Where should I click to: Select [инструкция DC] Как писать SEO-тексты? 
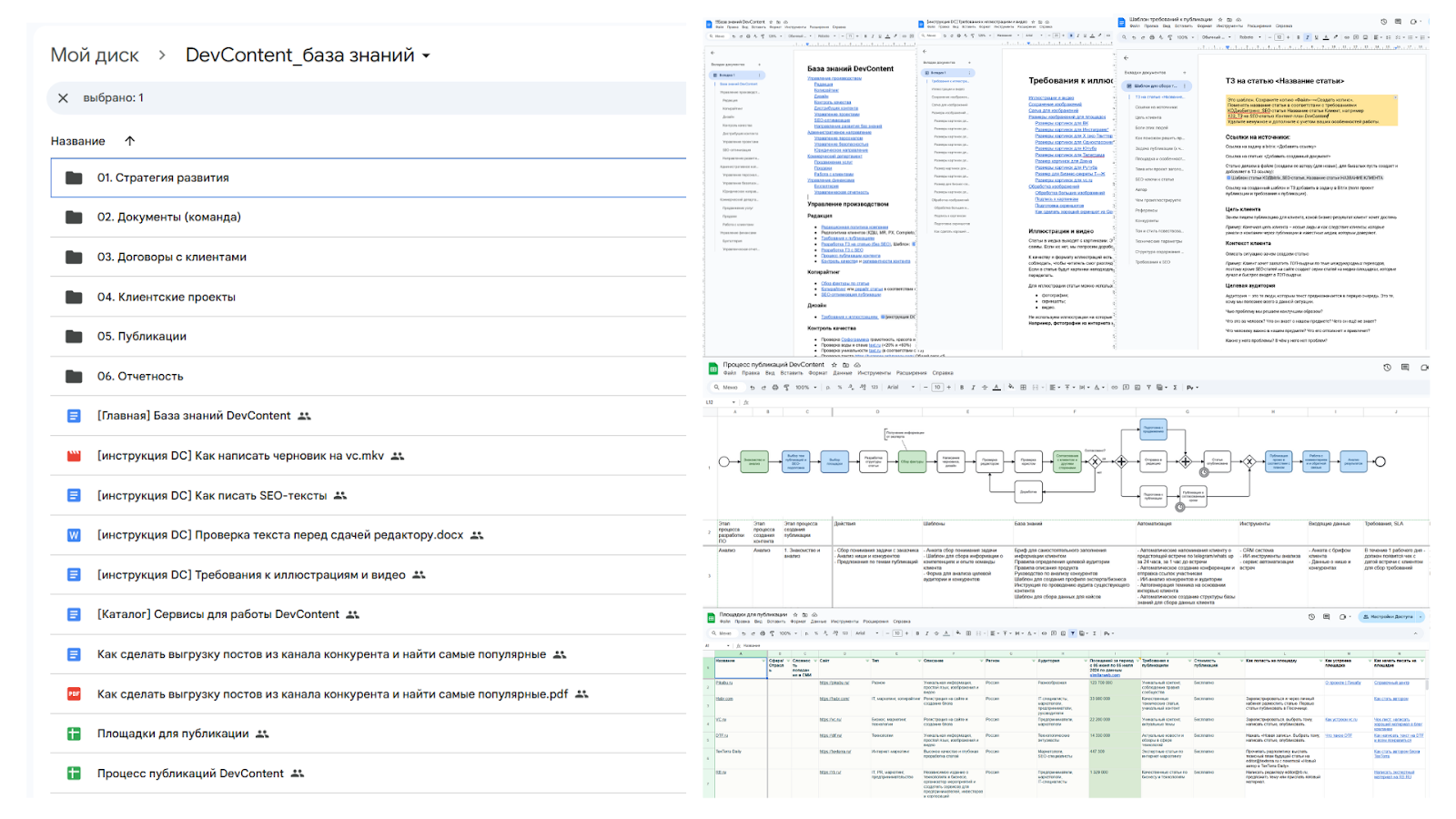369,496
